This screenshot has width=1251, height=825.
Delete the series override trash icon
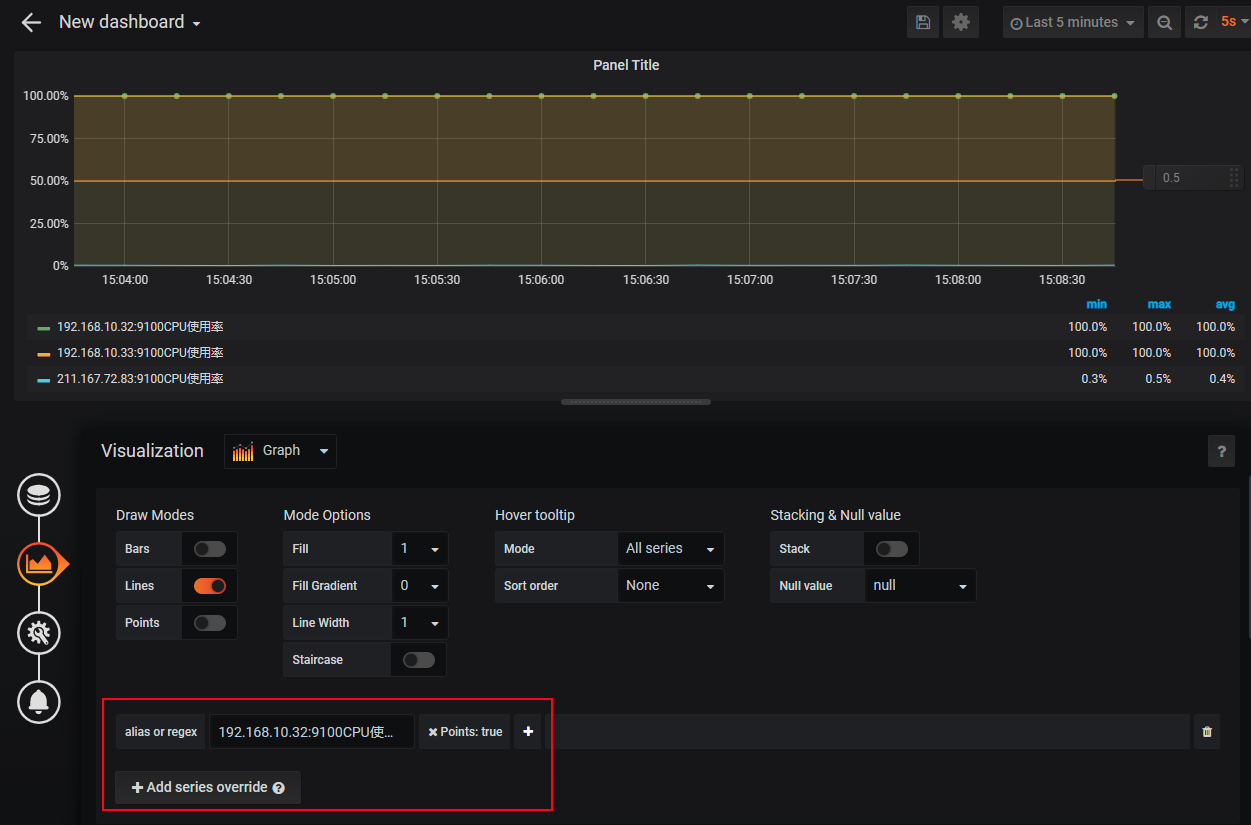(x=1207, y=732)
